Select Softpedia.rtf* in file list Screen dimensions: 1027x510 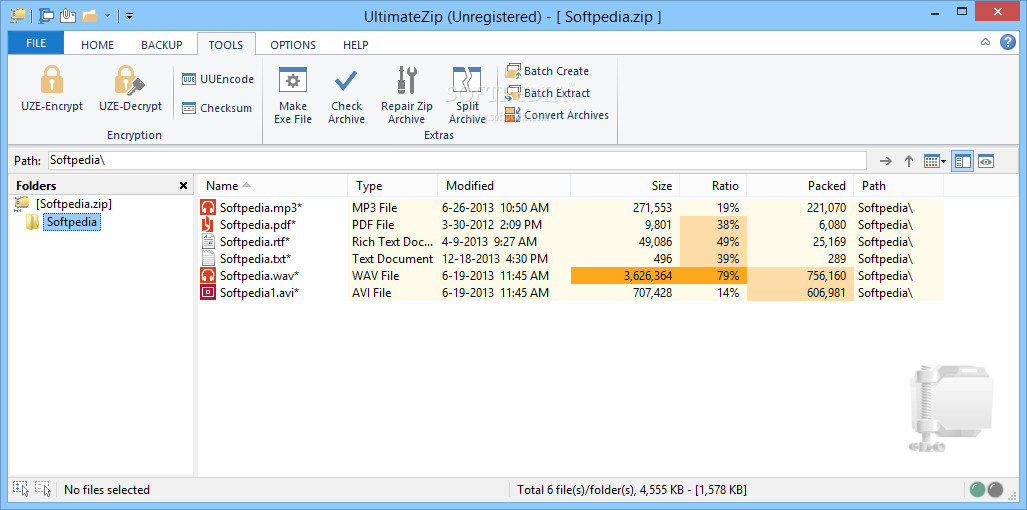pos(256,242)
